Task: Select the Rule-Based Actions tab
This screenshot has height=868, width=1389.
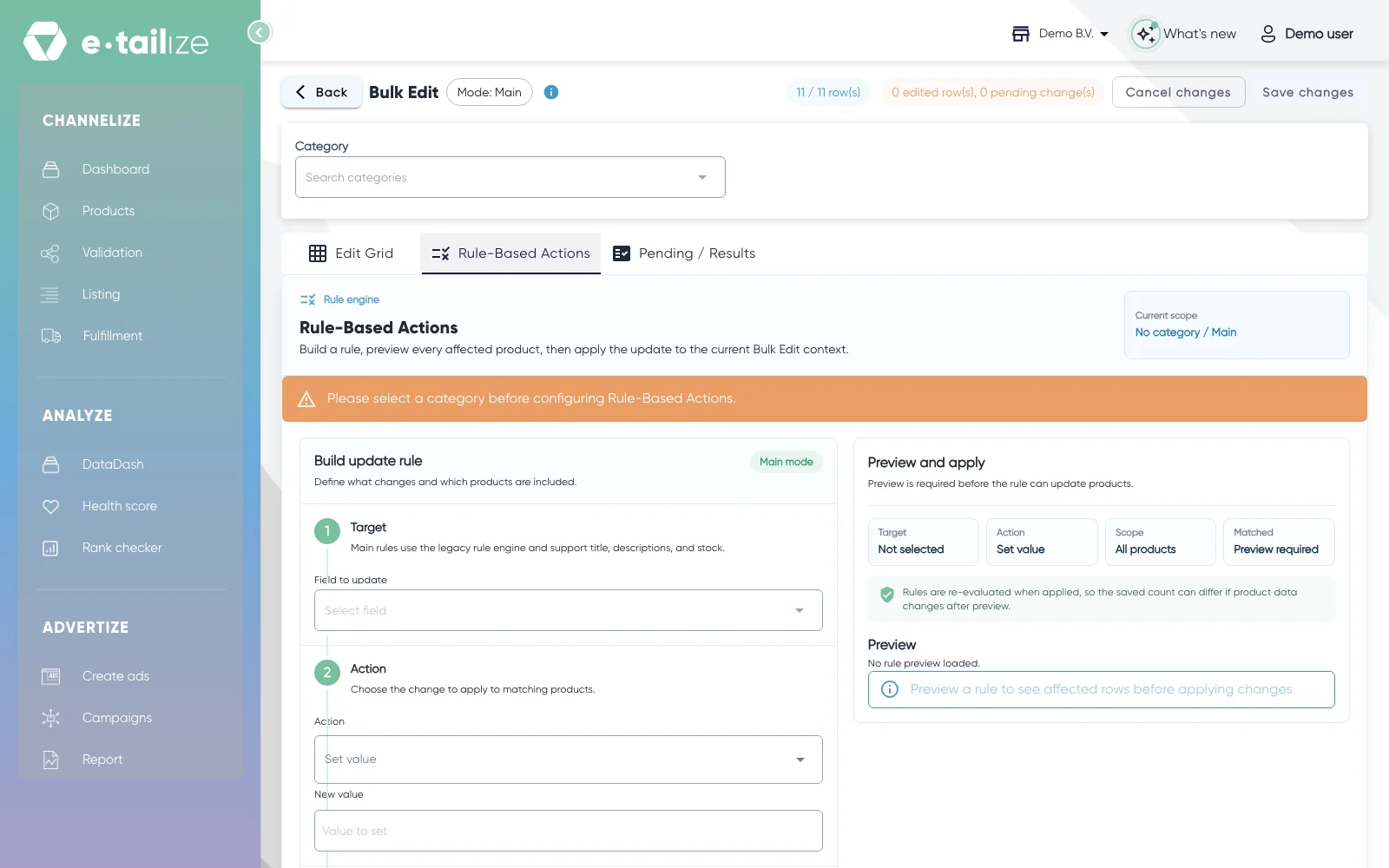Action: [510, 253]
